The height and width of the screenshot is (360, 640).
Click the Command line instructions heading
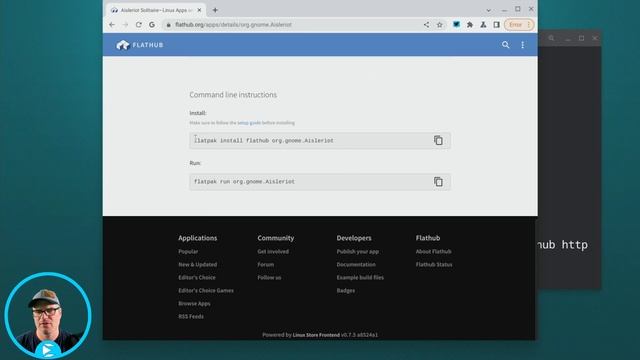(x=233, y=95)
